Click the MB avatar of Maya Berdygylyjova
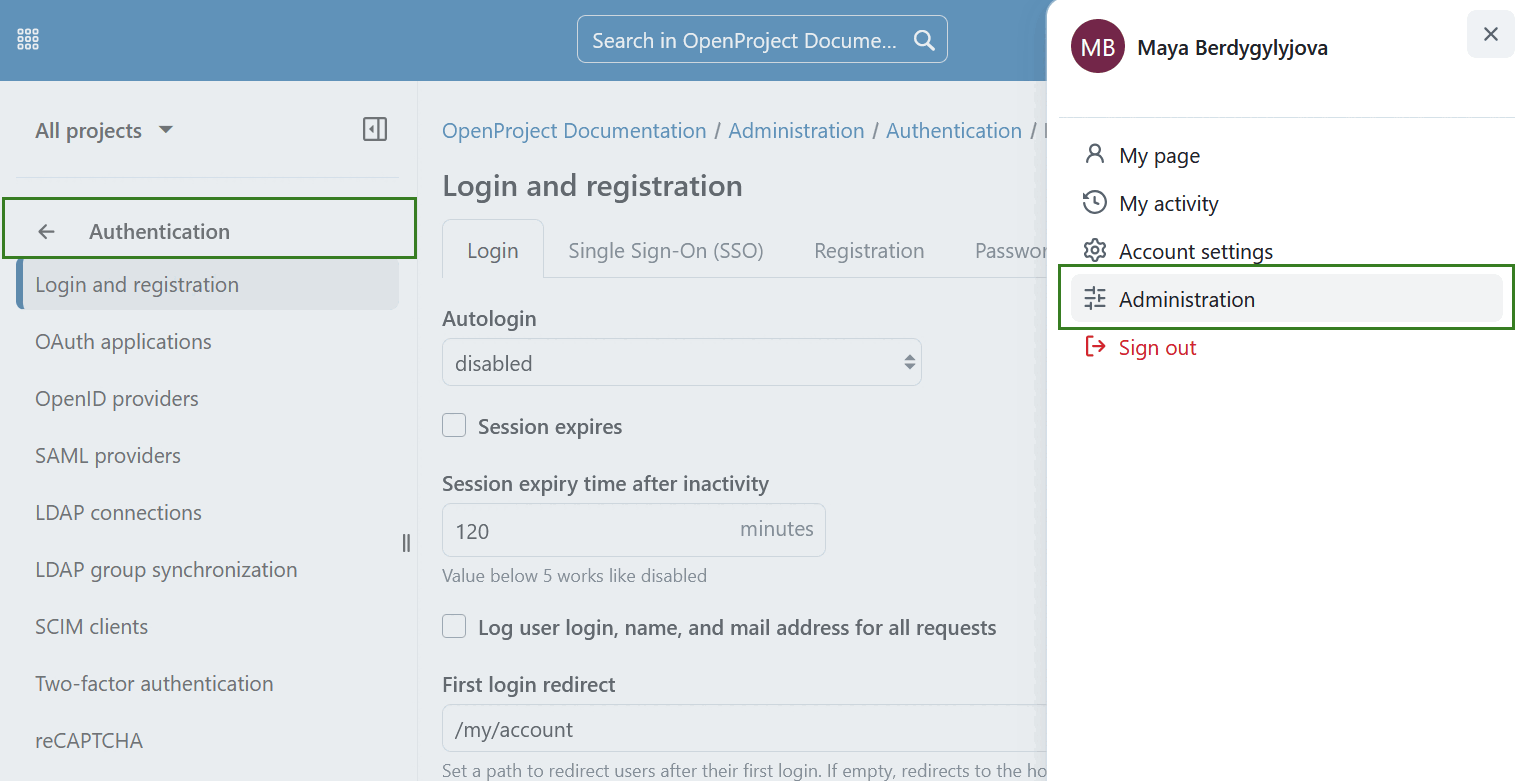Image resolution: width=1525 pixels, height=781 pixels. coord(1097,46)
